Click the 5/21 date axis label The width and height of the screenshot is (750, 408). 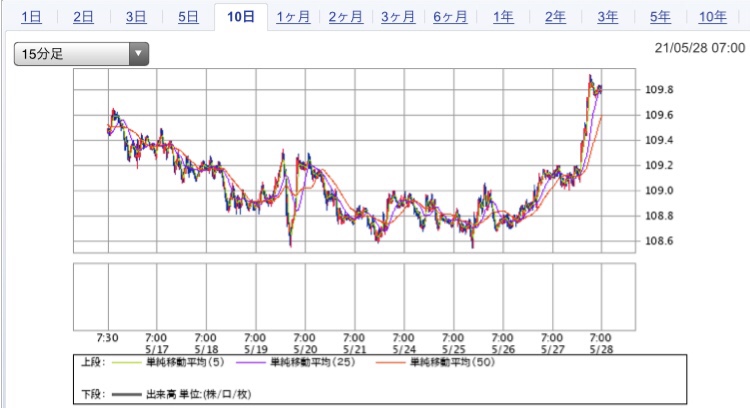point(354,349)
